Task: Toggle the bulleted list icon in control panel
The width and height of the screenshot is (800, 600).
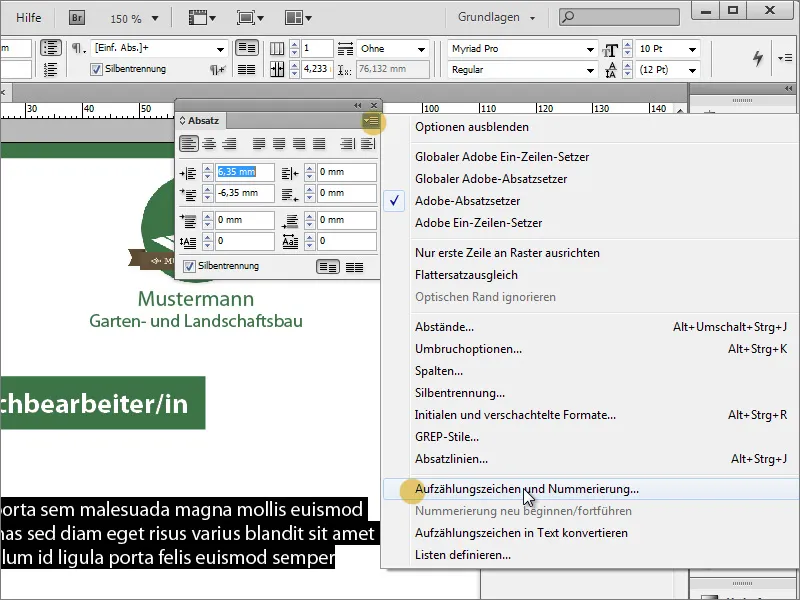Action: tap(51, 48)
